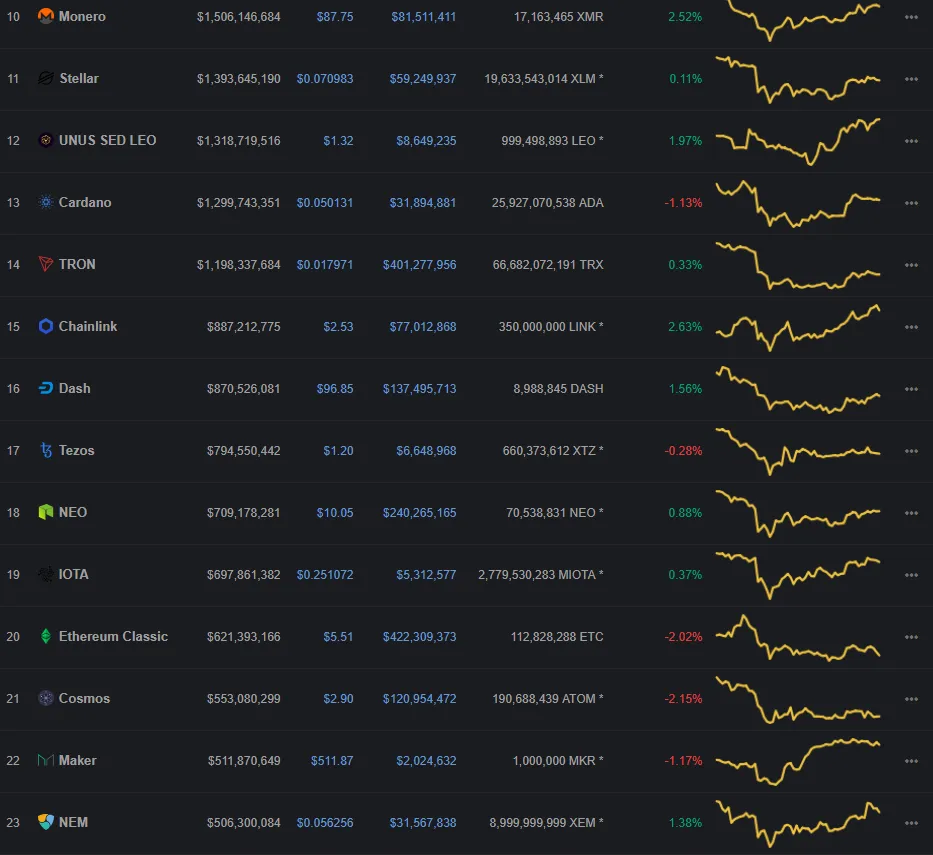This screenshot has width=933, height=855.
Task: Open the more-options dots for Tezos row
Action: pyautogui.click(x=911, y=450)
